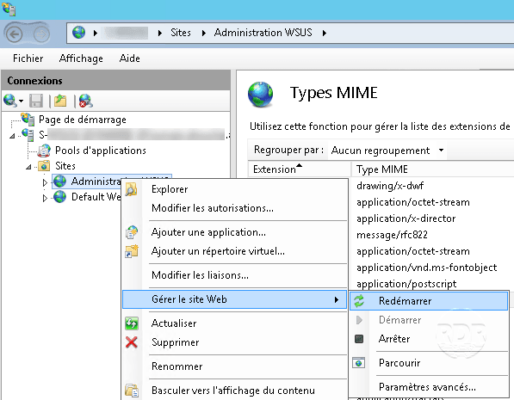The image size is (514, 400).
Task: Expand the Administration WSUS tree node arrow
Action: tap(45, 182)
